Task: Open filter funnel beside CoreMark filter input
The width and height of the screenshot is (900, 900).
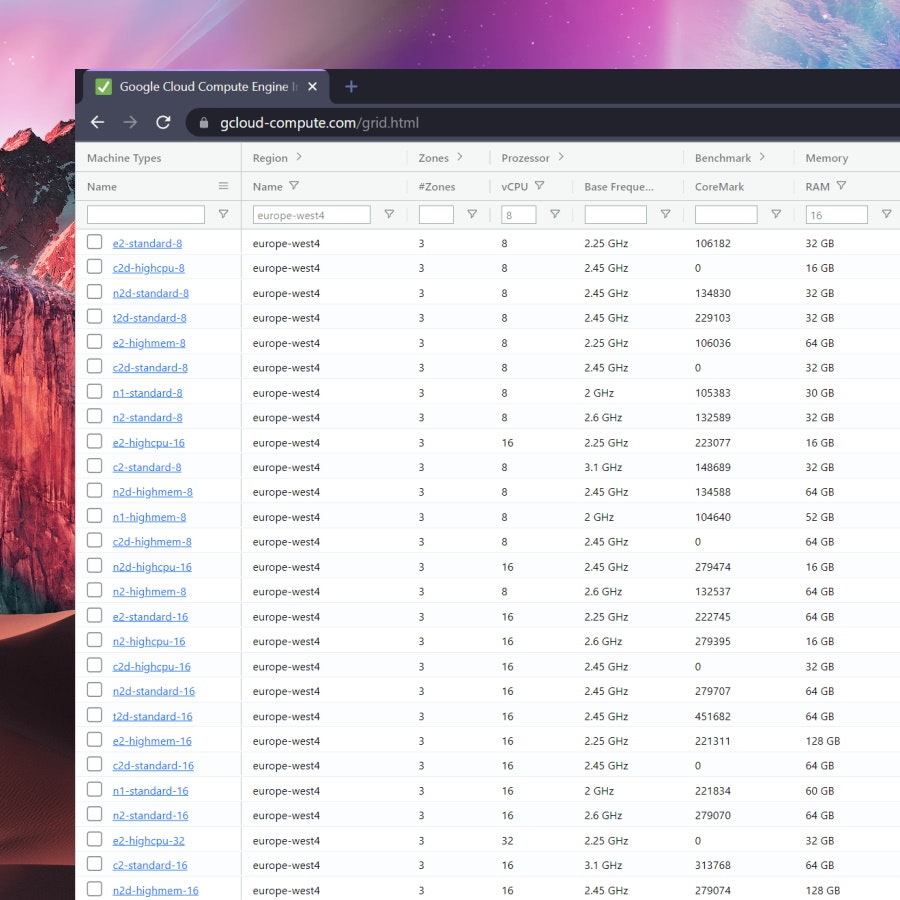Action: coord(776,214)
